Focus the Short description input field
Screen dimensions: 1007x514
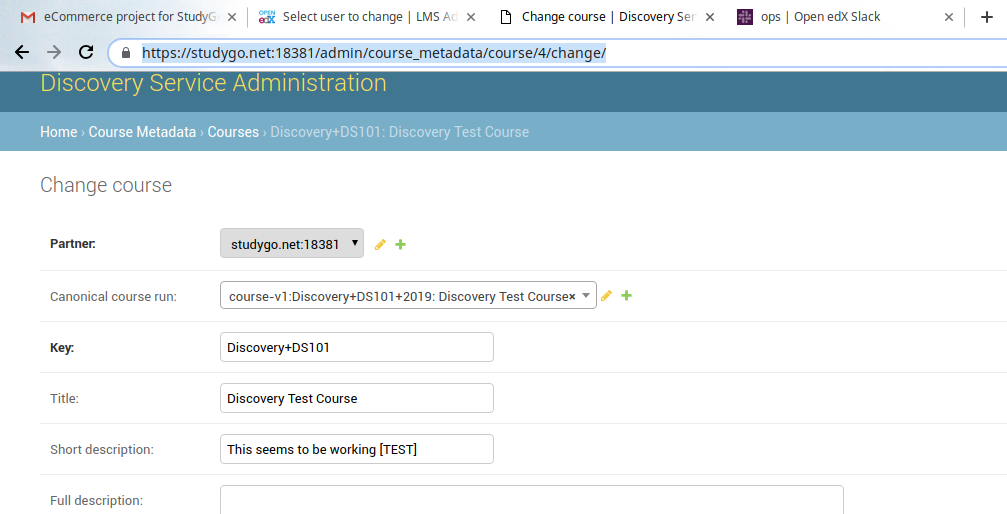click(356, 449)
